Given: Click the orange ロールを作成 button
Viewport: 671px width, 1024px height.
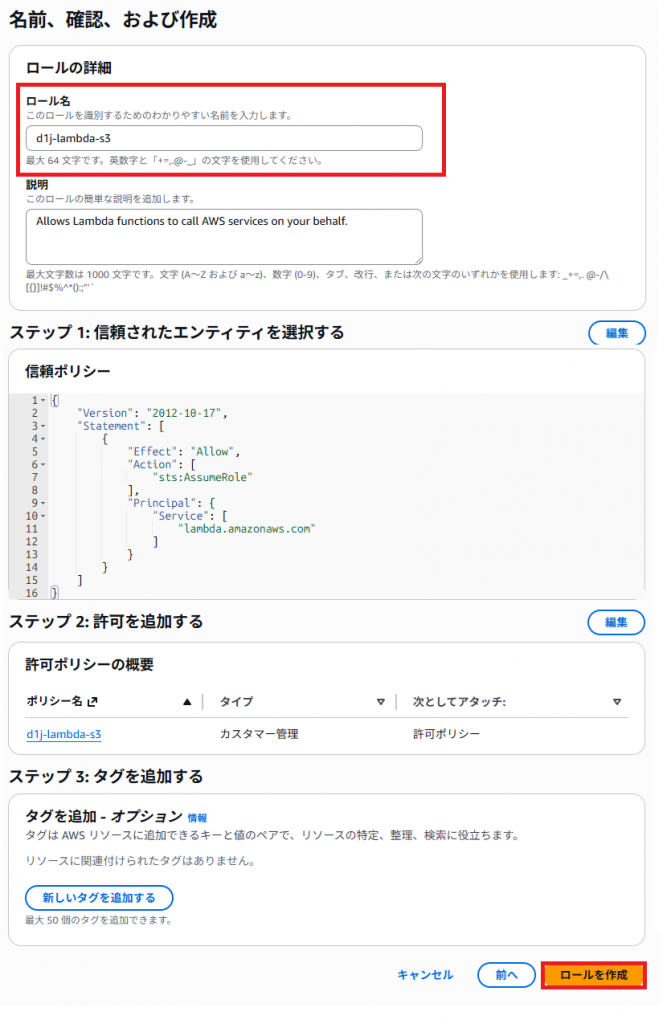Looking at the screenshot, I should point(593,975).
